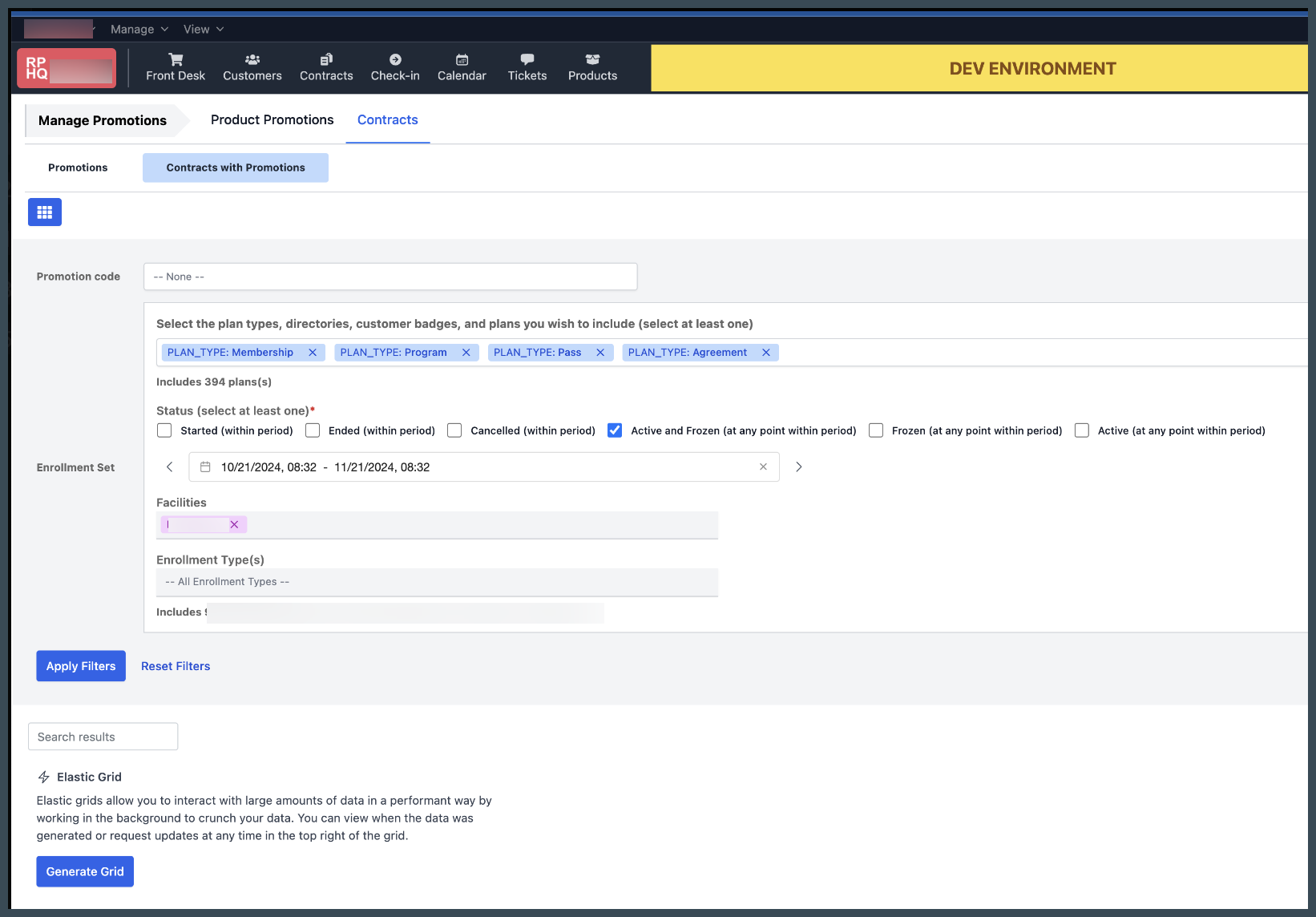
Task: Click the 'Enrollment Set' label
Action: click(x=75, y=467)
